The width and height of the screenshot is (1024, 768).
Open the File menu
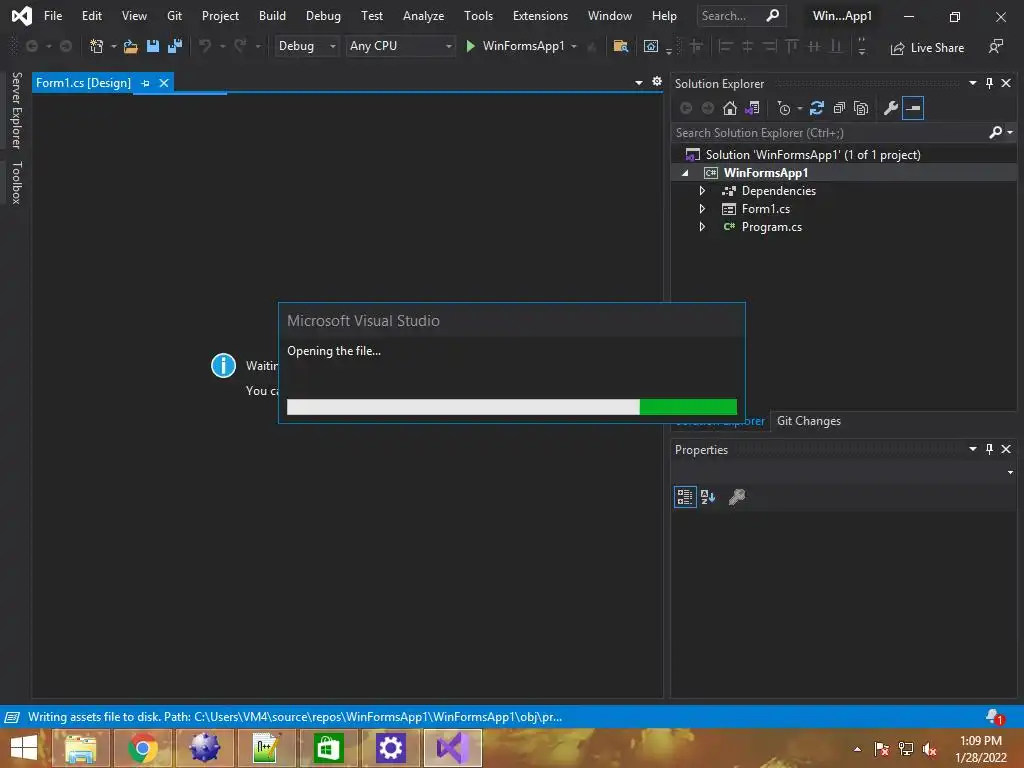tap(53, 16)
